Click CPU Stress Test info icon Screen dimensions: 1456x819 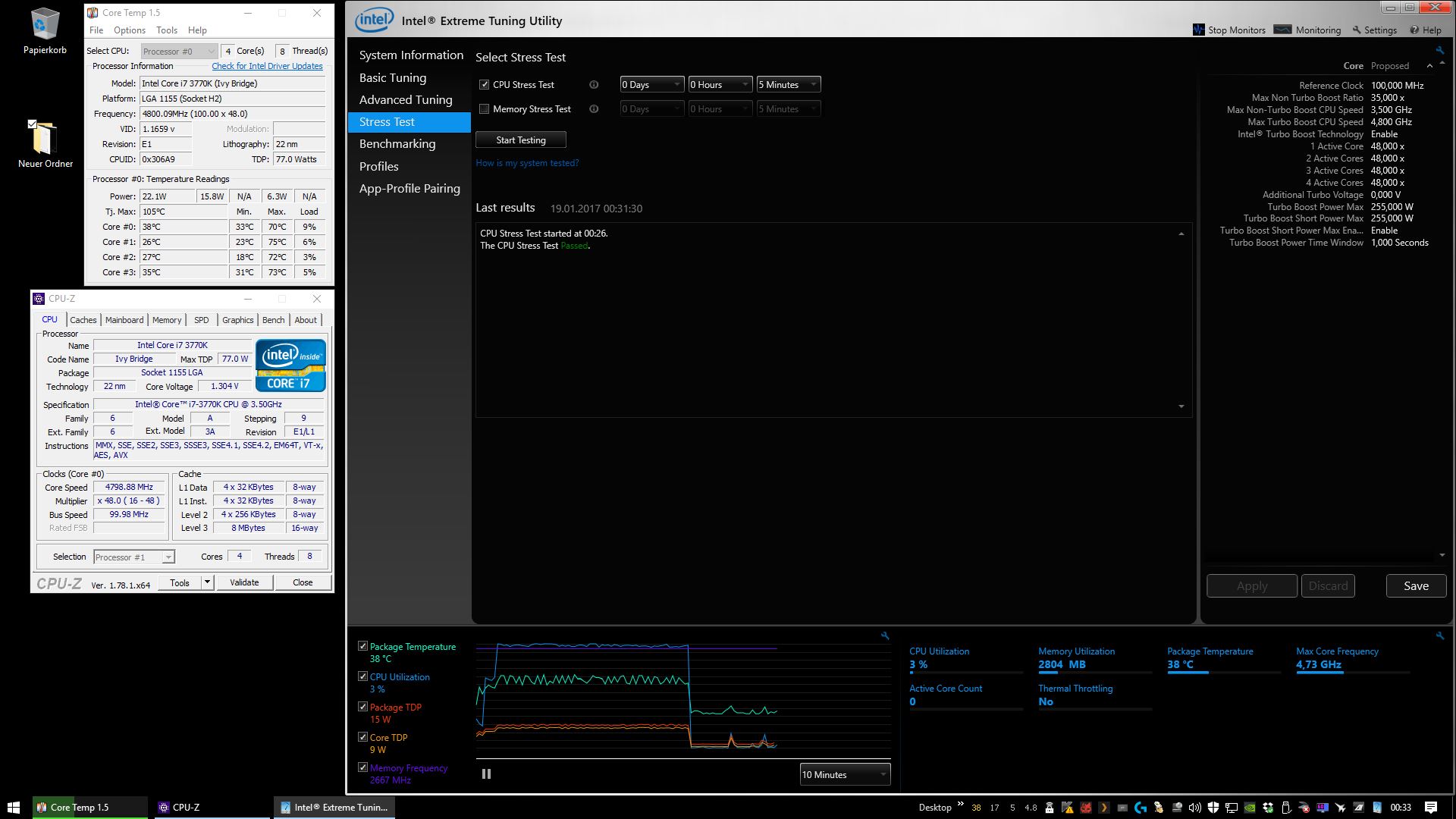click(x=594, y=85)
